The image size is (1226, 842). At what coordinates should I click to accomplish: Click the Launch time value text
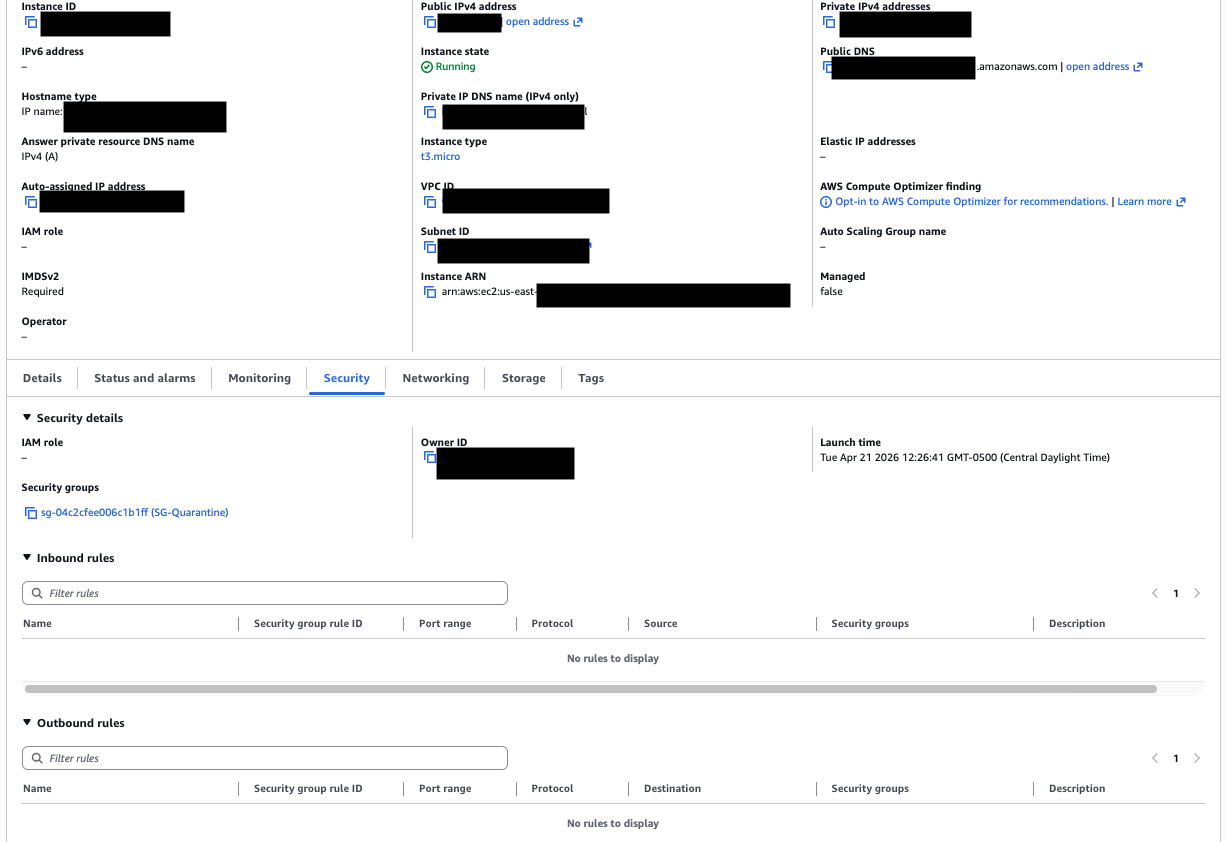[965, 458]
